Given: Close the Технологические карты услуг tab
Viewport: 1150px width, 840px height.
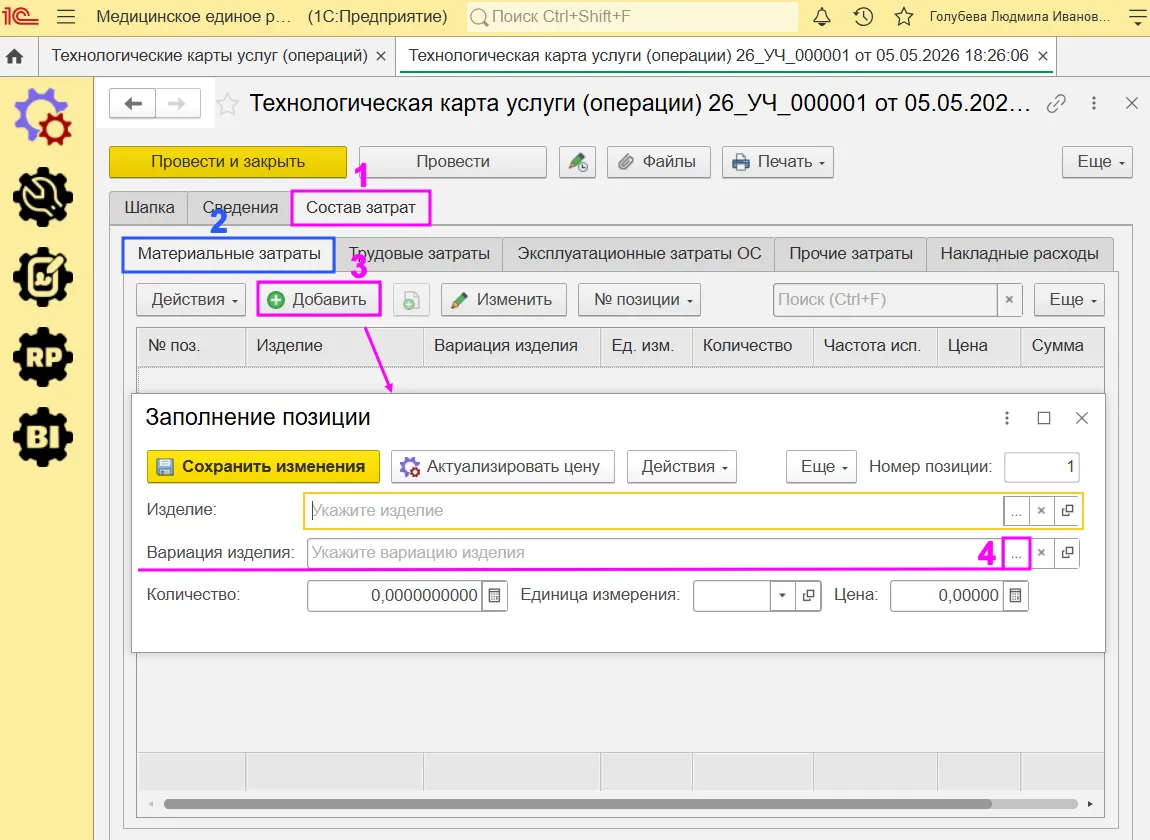Looking at the screenshot, I should point(381,56).
